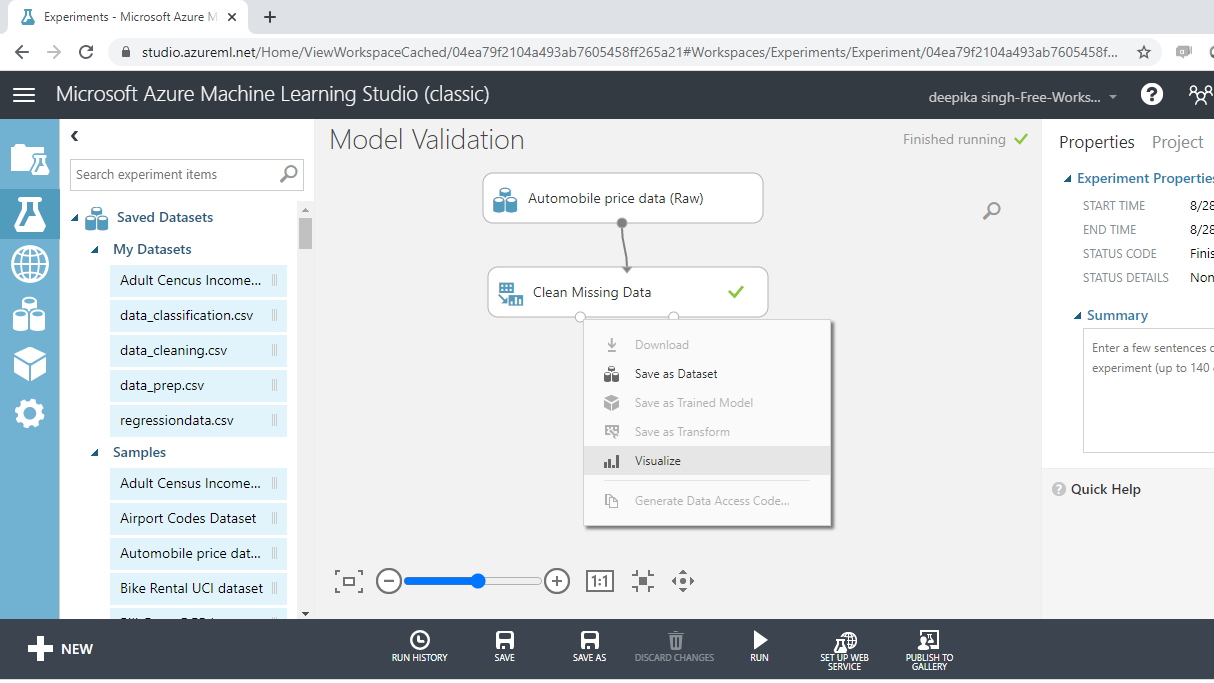The image size is (1214, 683).
Task: Select Automobile price data sample in palette
Action: 198,554
